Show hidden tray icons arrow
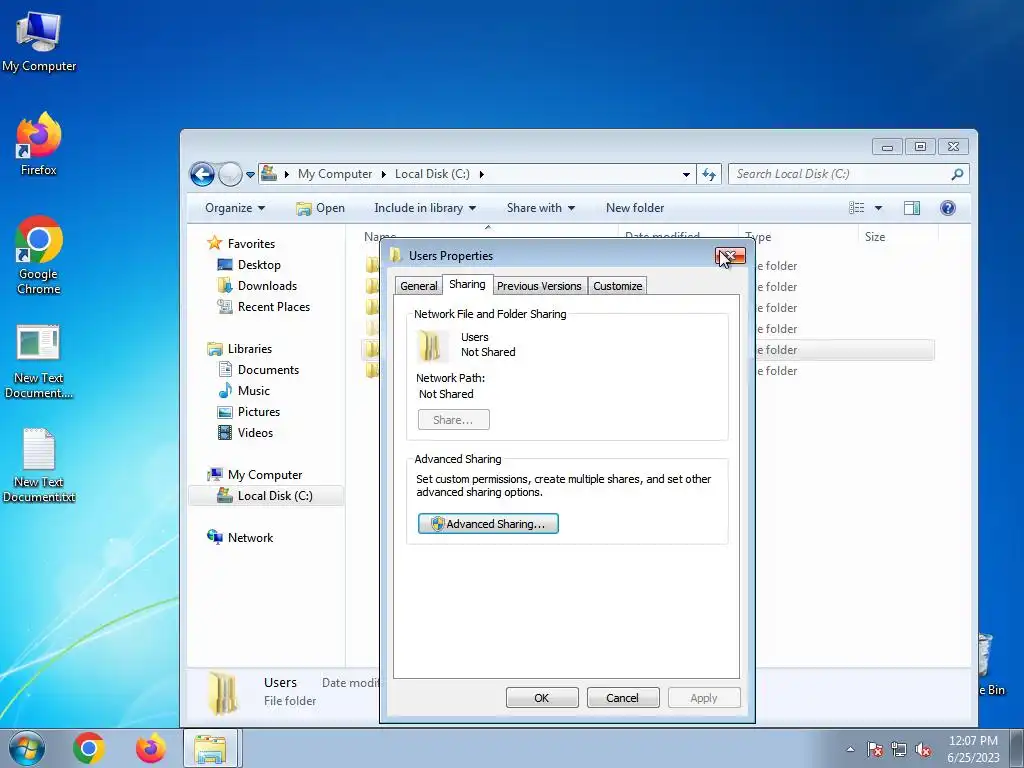The height and width of the screenshot is (768, 1024). 850,749
